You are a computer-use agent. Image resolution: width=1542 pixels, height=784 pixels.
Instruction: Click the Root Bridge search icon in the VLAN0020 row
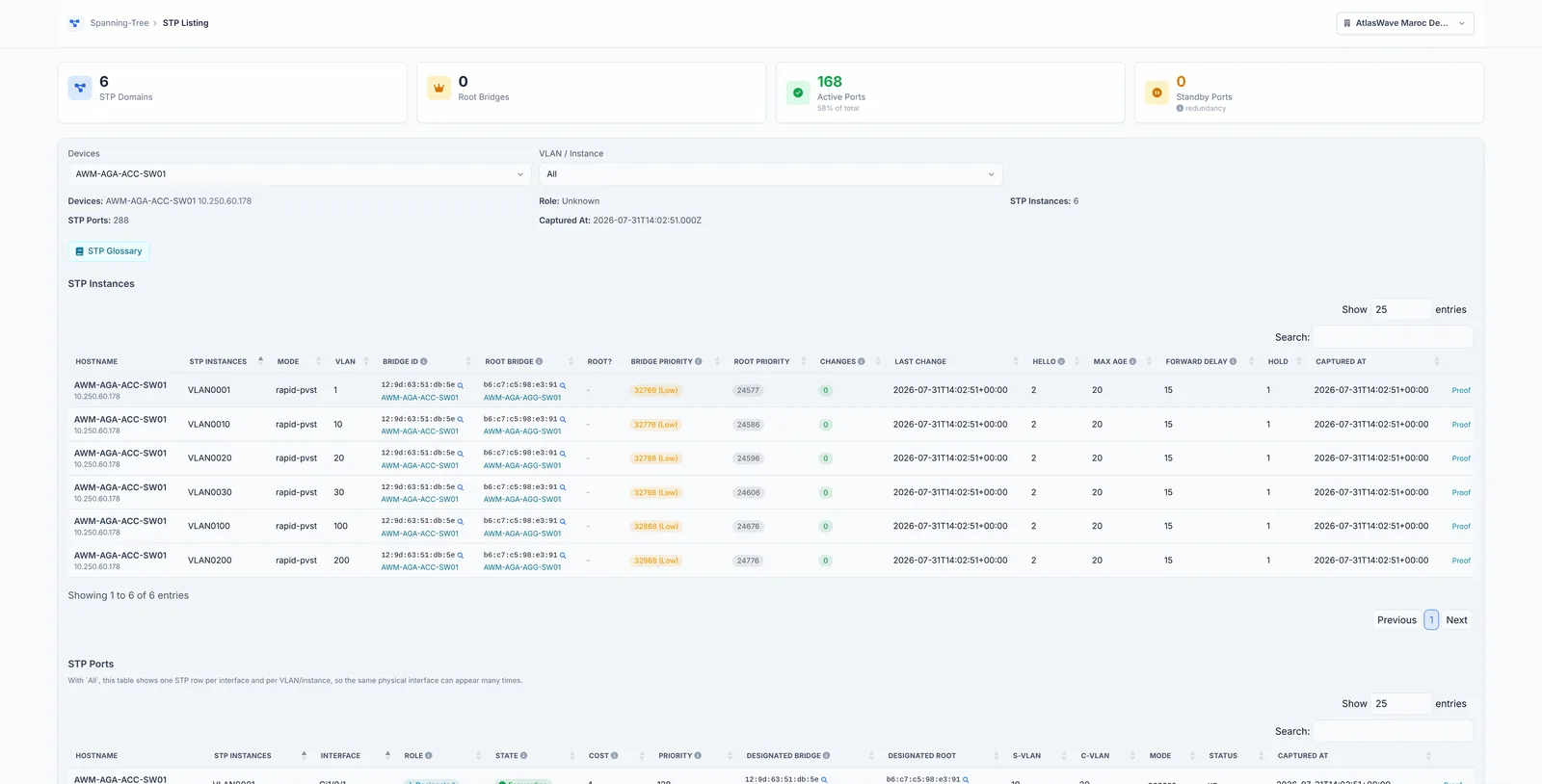563,453
